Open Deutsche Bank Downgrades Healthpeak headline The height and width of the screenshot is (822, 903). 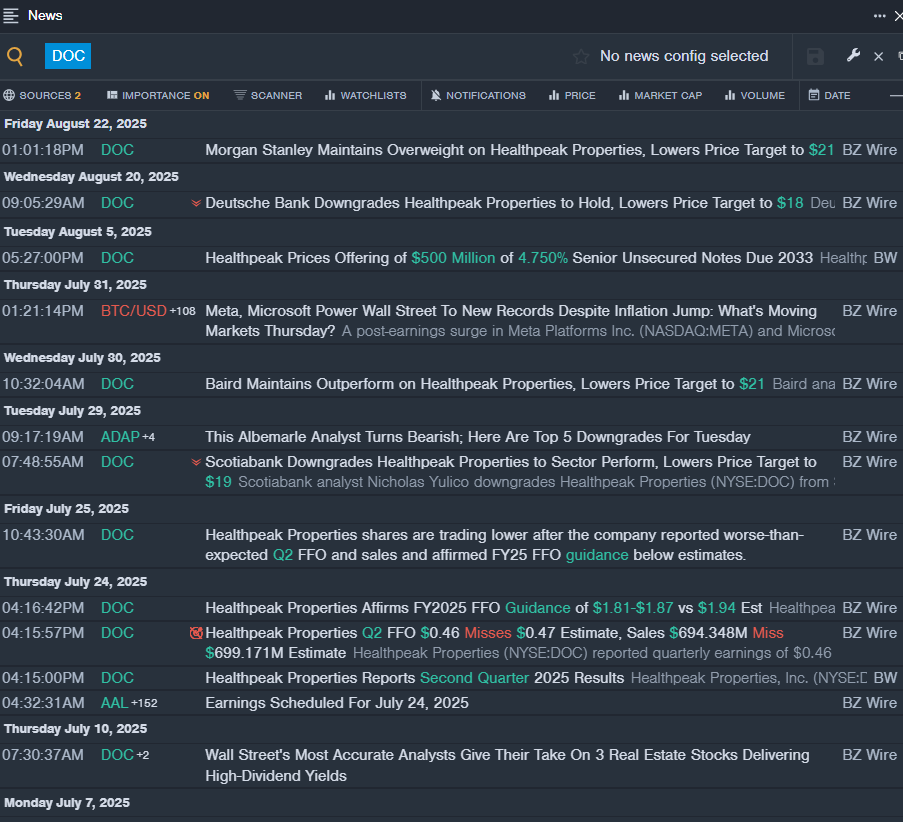point(504,203)
